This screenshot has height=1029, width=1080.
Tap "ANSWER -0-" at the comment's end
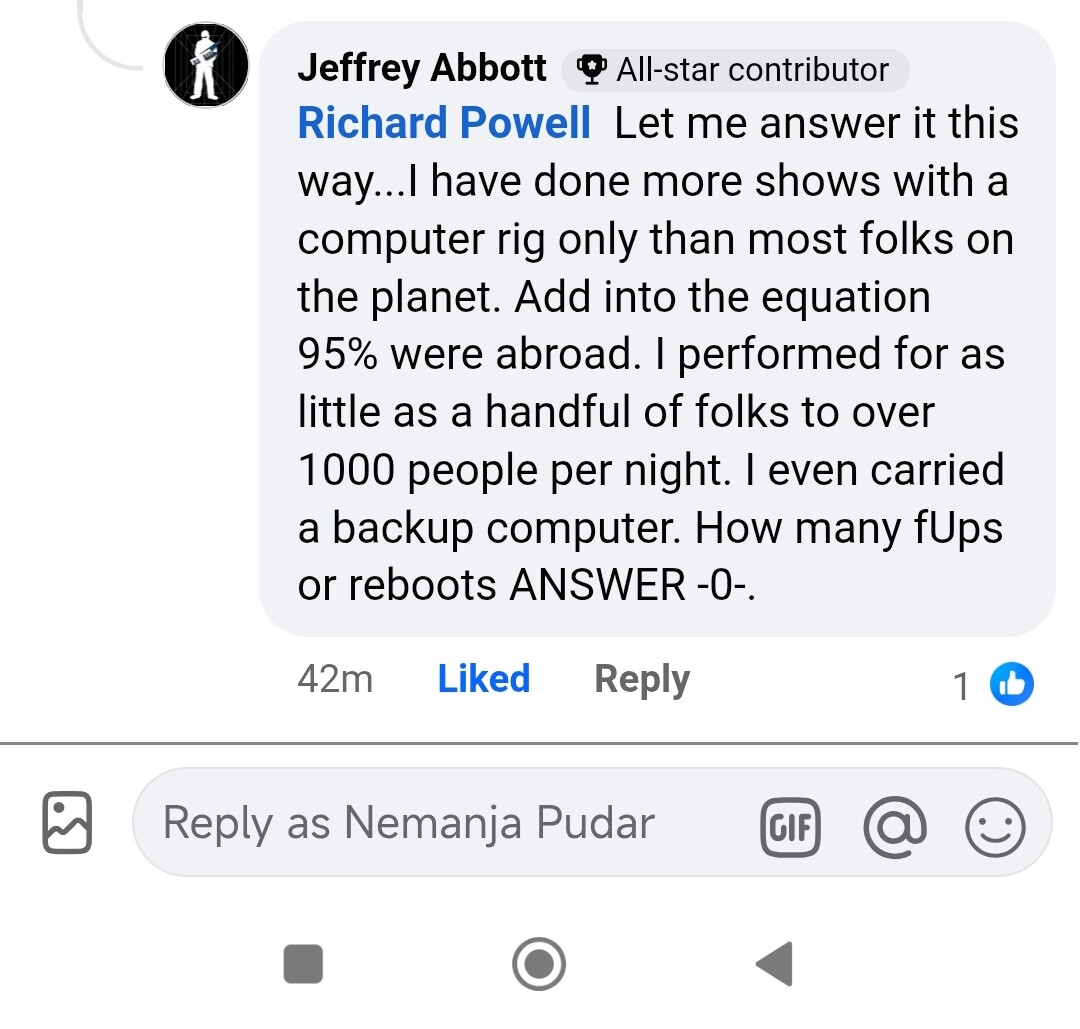[631, 586]
